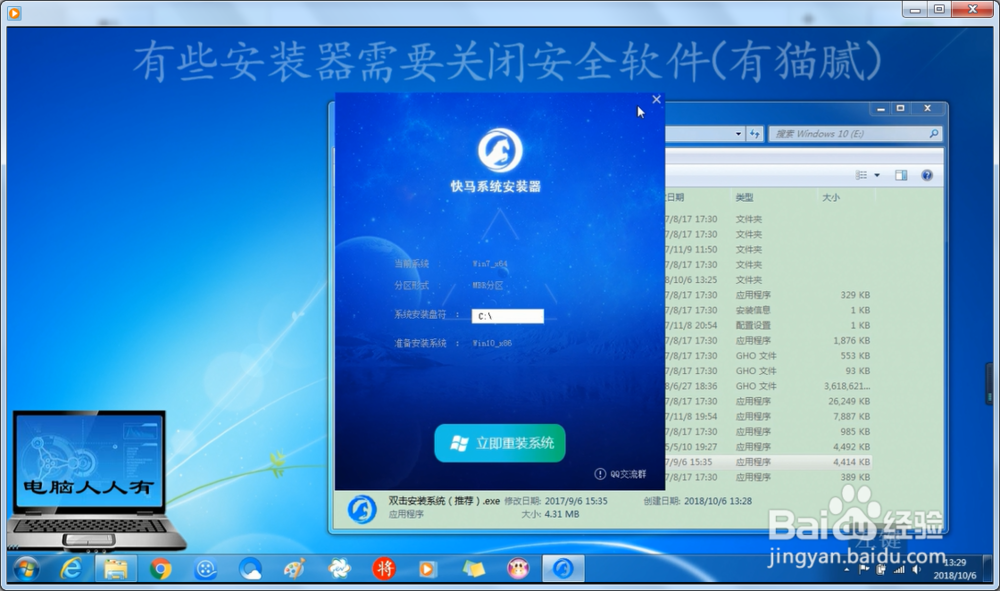Click the Explorer address bar refresh arrows
The height and width of the screenshot is (591, 1000).
[x=755, y=134]
